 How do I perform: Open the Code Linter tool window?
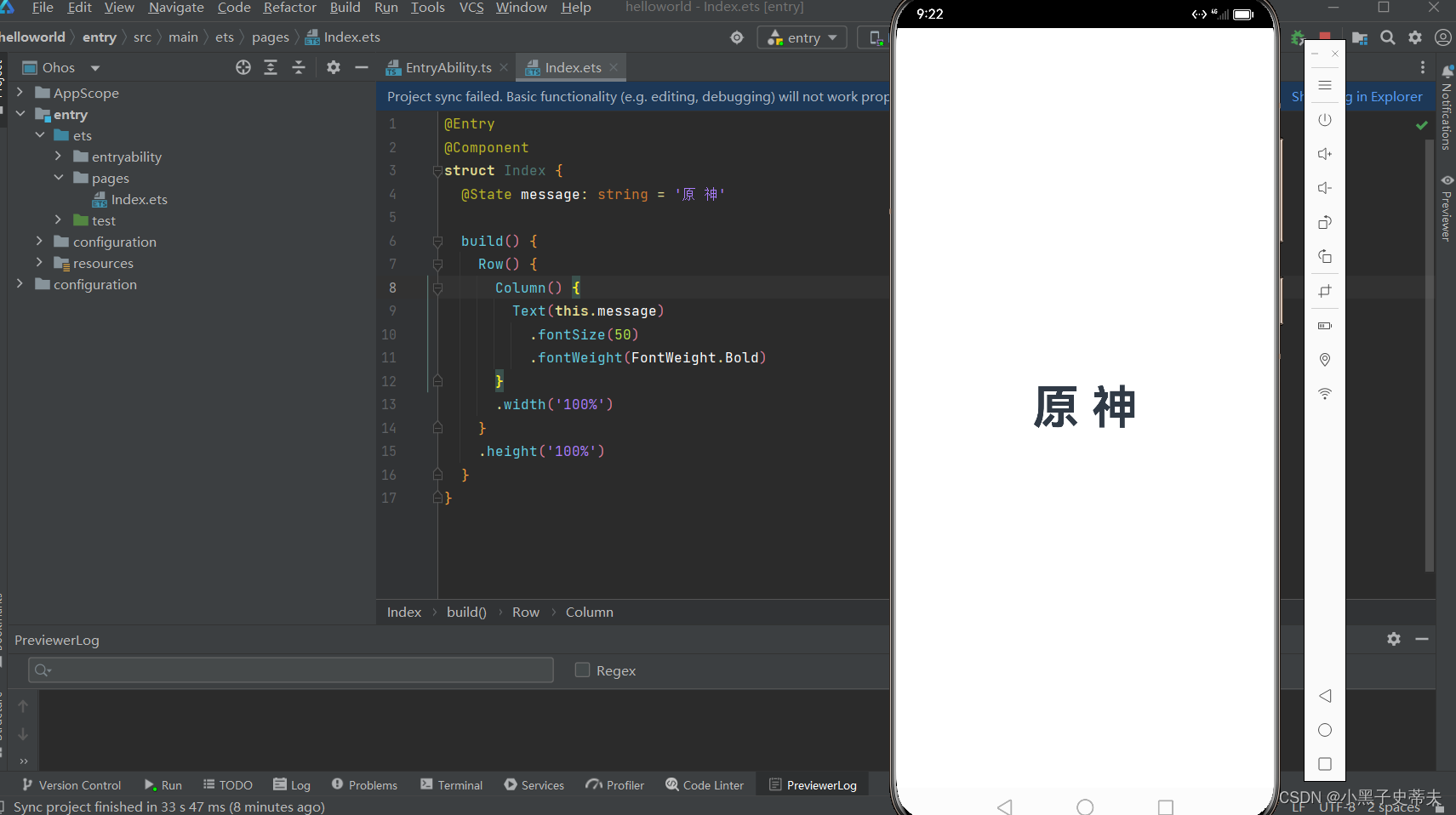pyautogui.click(x=705, y=784)
